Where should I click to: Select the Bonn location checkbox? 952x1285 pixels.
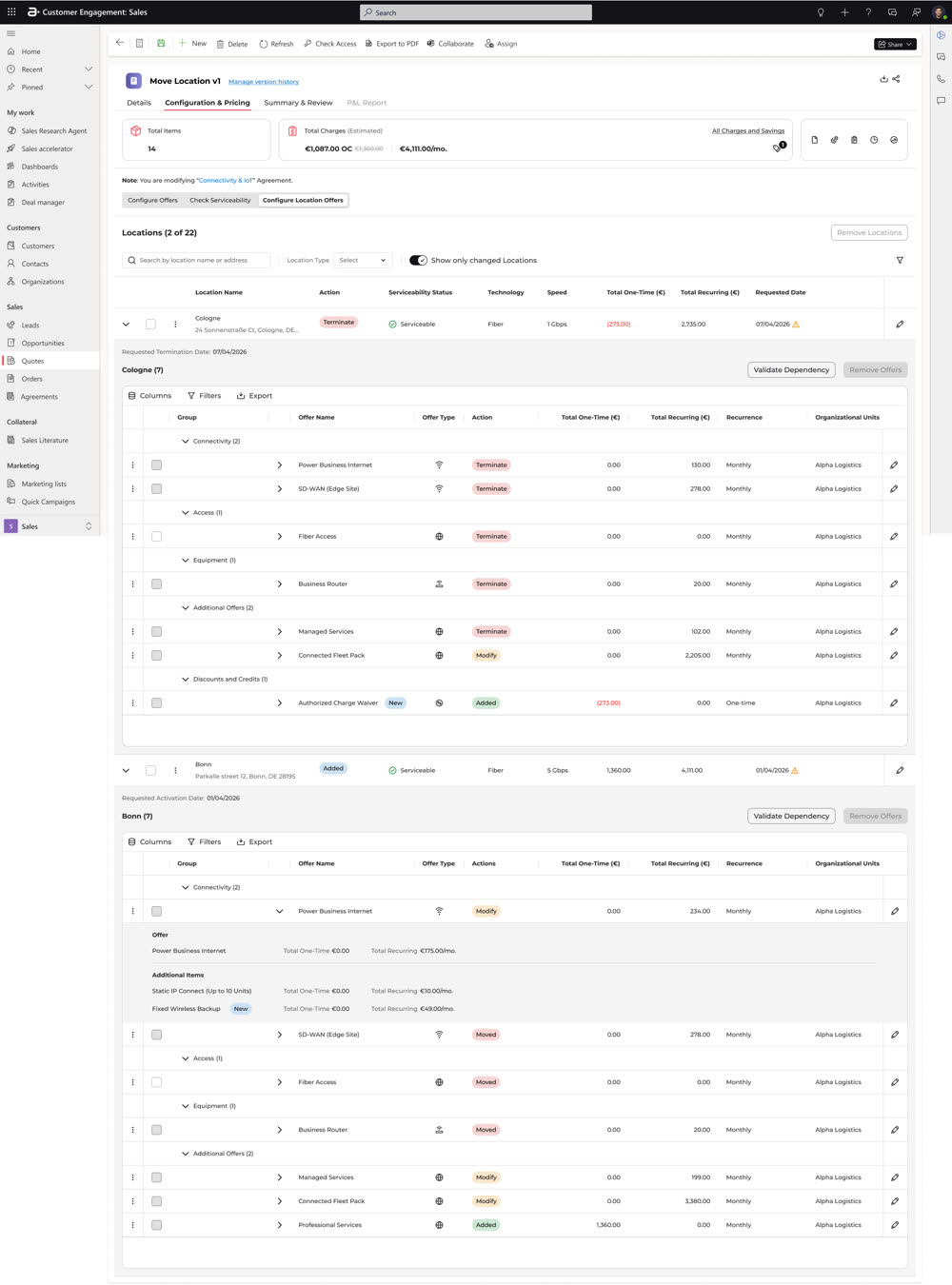coord(150,771)
